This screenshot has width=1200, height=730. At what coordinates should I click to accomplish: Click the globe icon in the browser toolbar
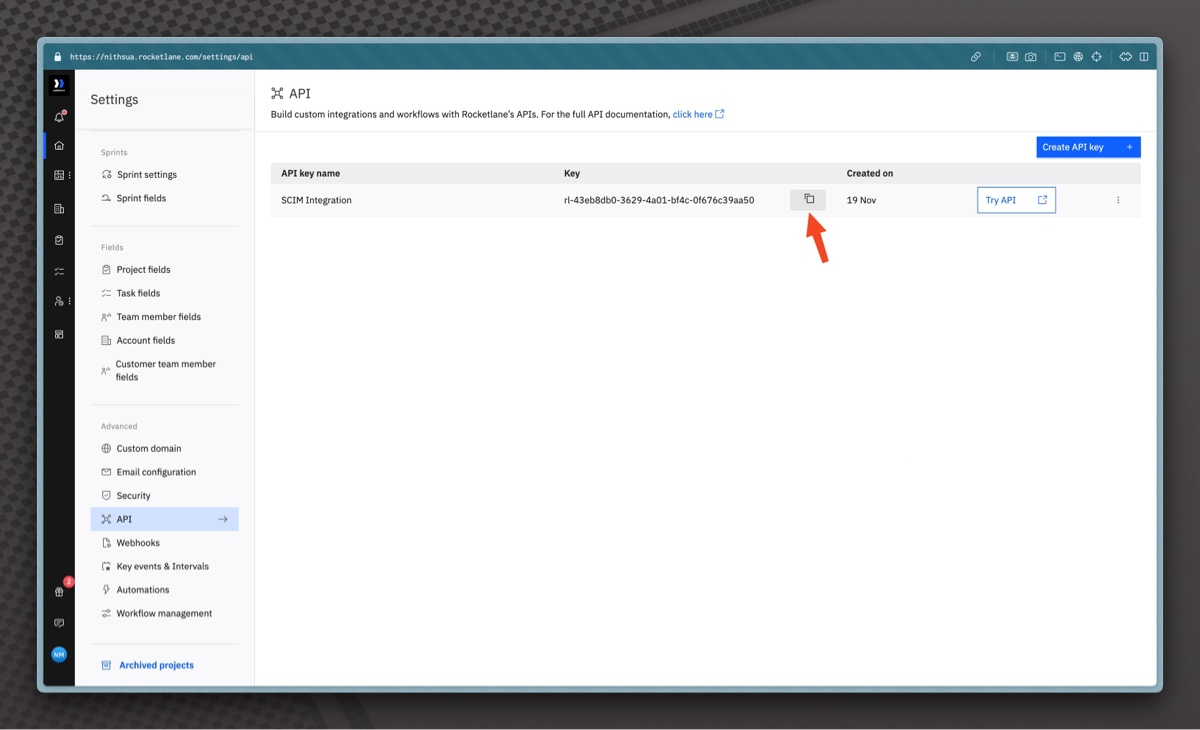point(1078,57)
